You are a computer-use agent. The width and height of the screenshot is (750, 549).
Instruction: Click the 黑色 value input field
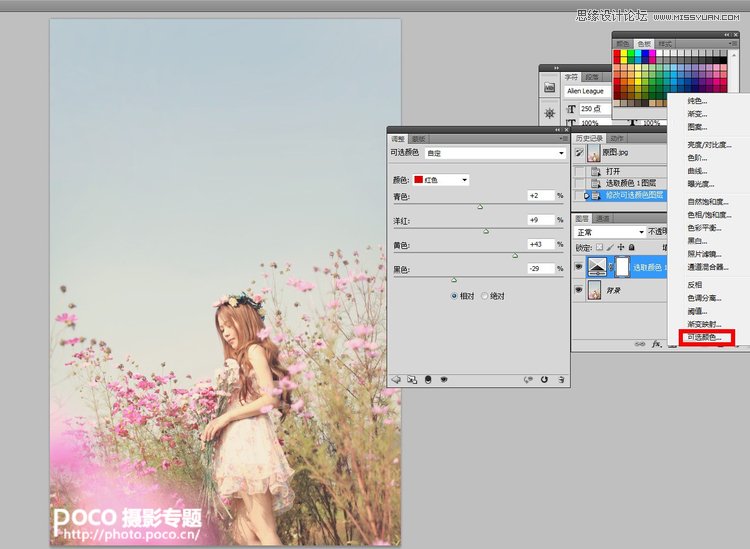541,270
